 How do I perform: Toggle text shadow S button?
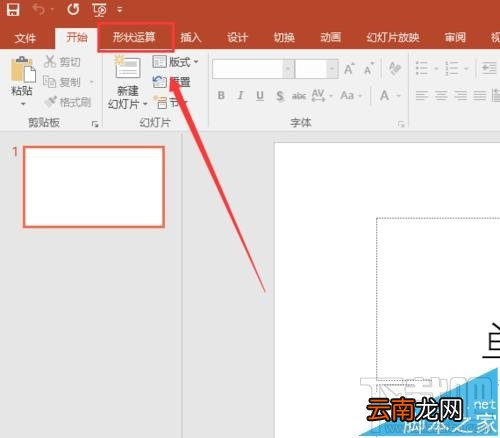280,96
